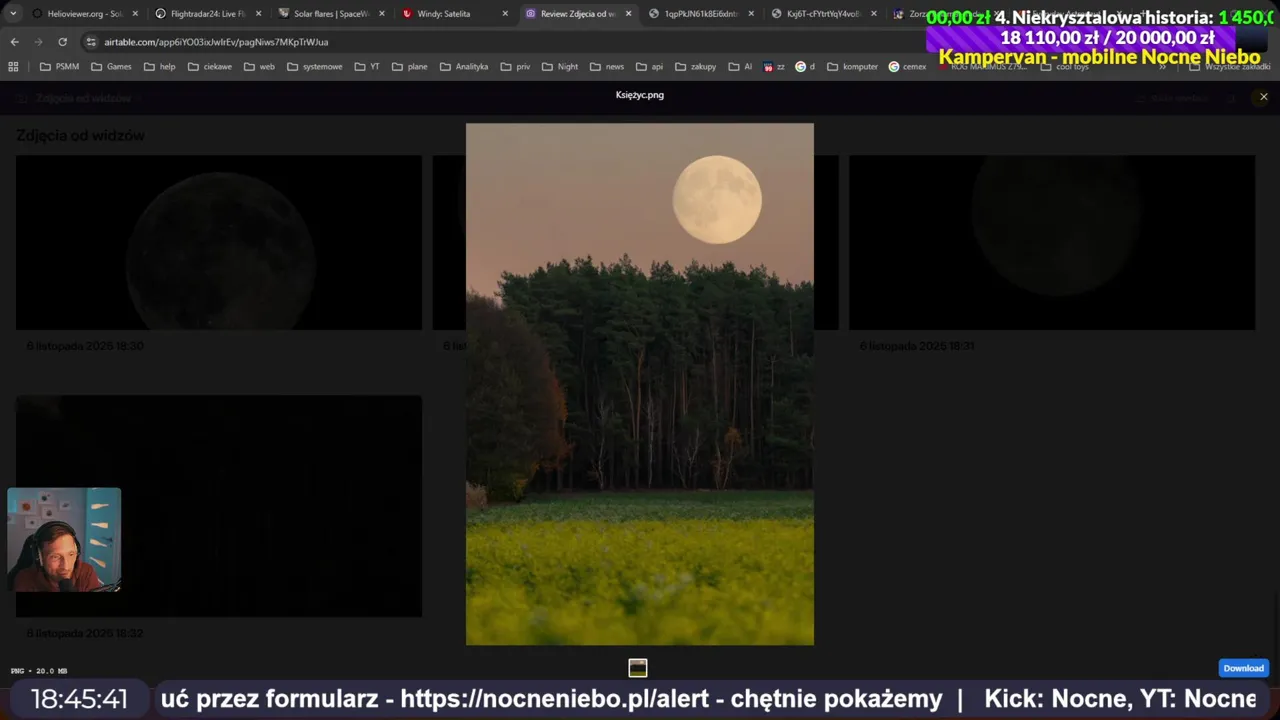The height and width of the screenshot is (720, 1280).
Task: Open the dark thumbnail dated 18:32
Action: click(x=219, y=506)
